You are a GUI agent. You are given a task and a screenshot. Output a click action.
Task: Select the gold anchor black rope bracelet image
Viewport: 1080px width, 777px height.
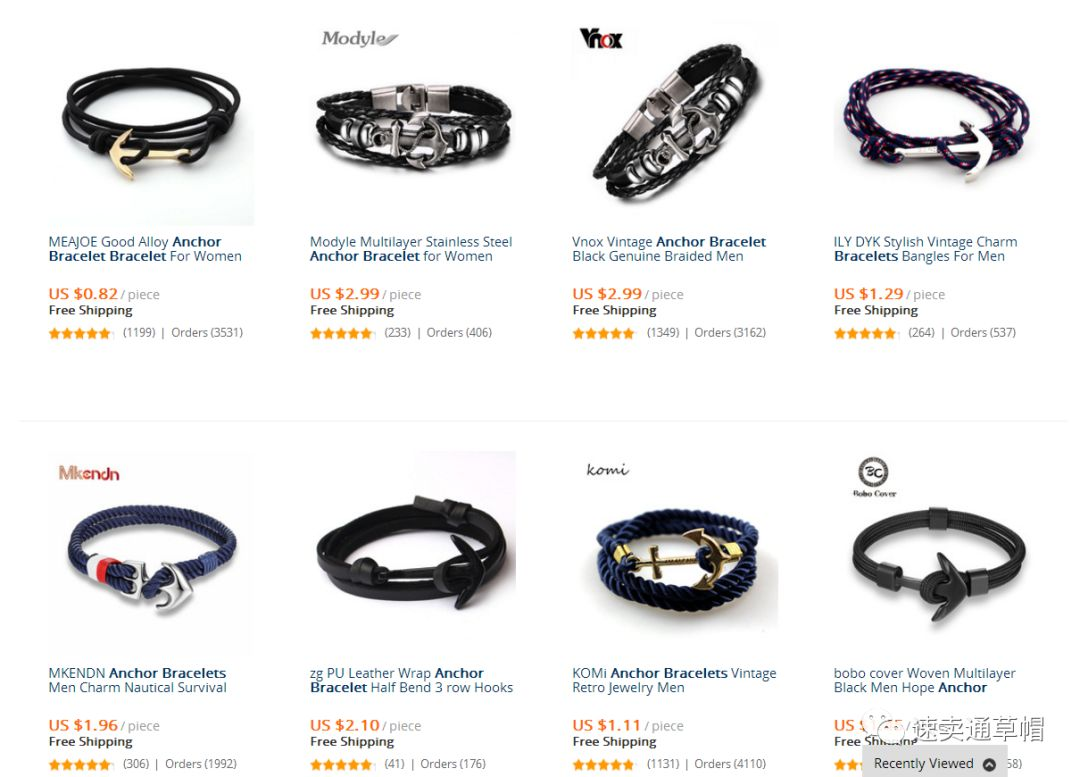pos(152,124)
